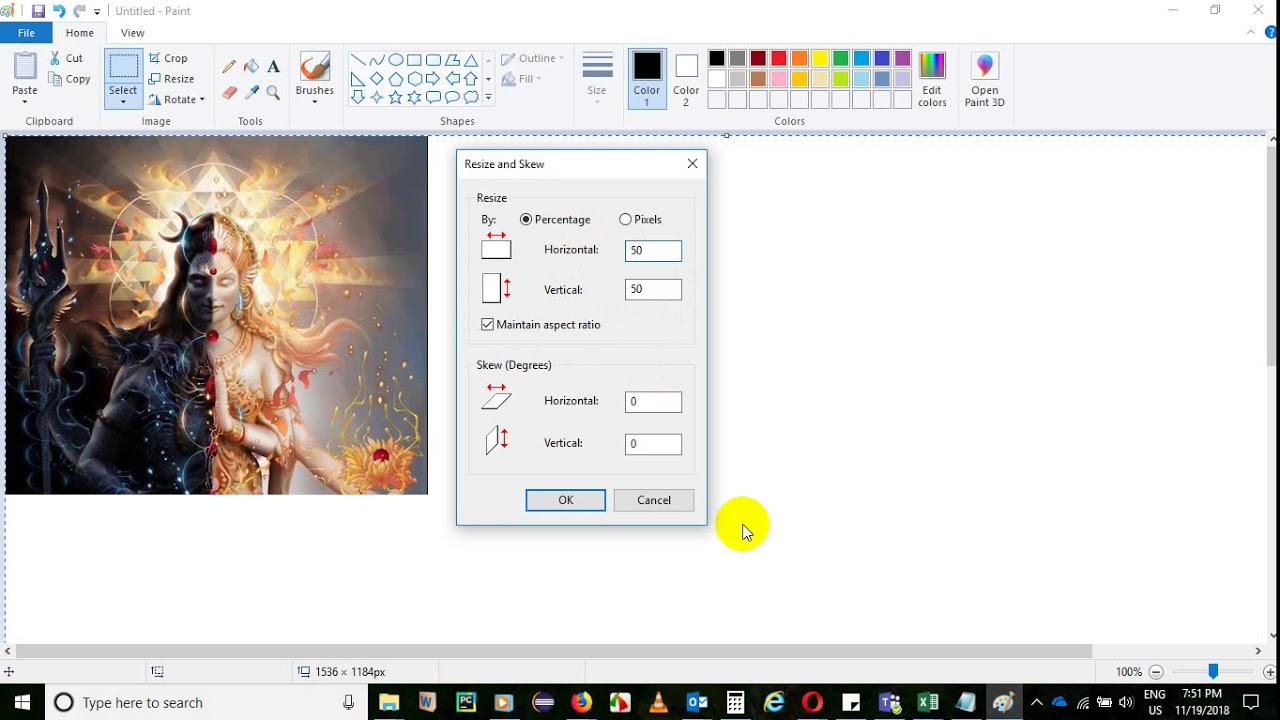Viewport: 1280px width, 720px height.
Task: Open Firefox from the taskbar
Action: [x=581, y=702]
